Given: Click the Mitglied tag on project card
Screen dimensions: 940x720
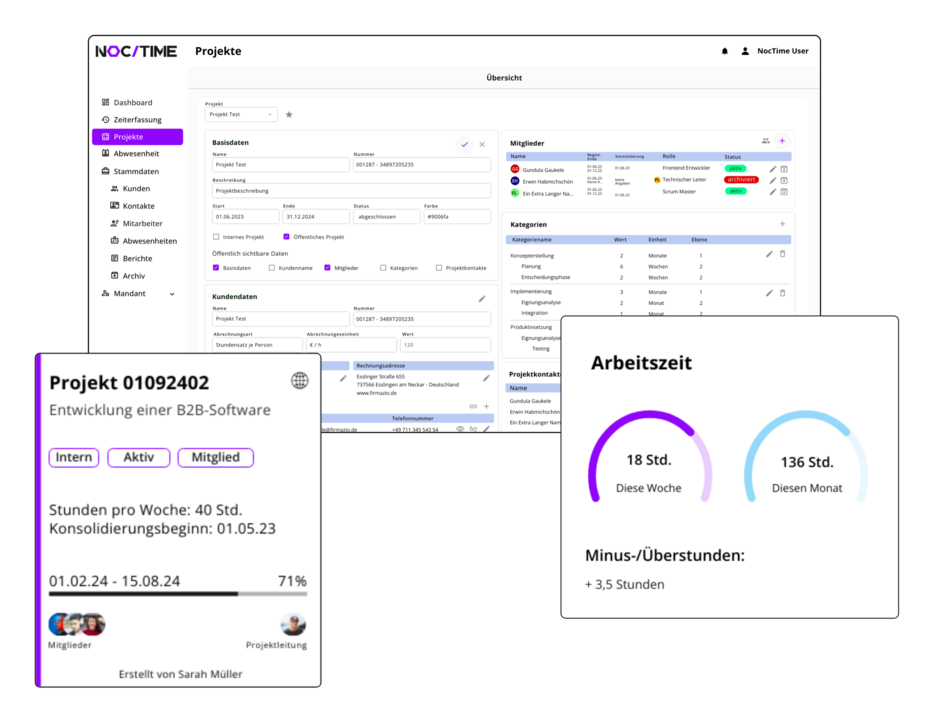Looking at the screenshot, I should coord(215,458).
